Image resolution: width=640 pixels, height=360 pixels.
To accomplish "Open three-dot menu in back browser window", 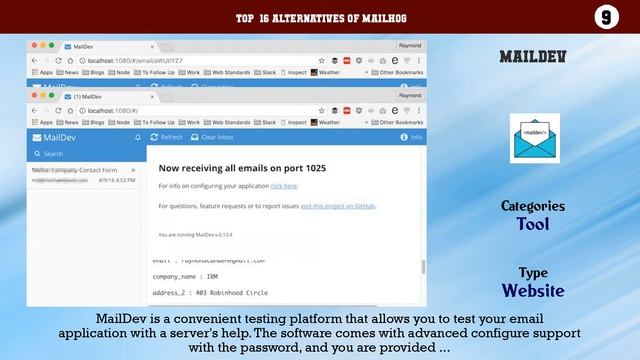I will coord(419,60).
